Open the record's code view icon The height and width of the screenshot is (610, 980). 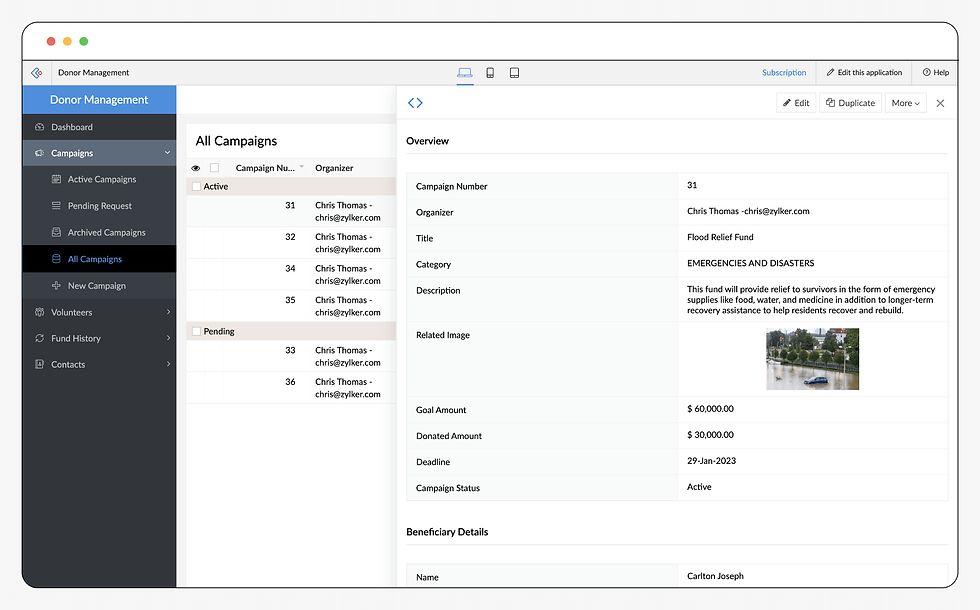(x=416, y=103)
